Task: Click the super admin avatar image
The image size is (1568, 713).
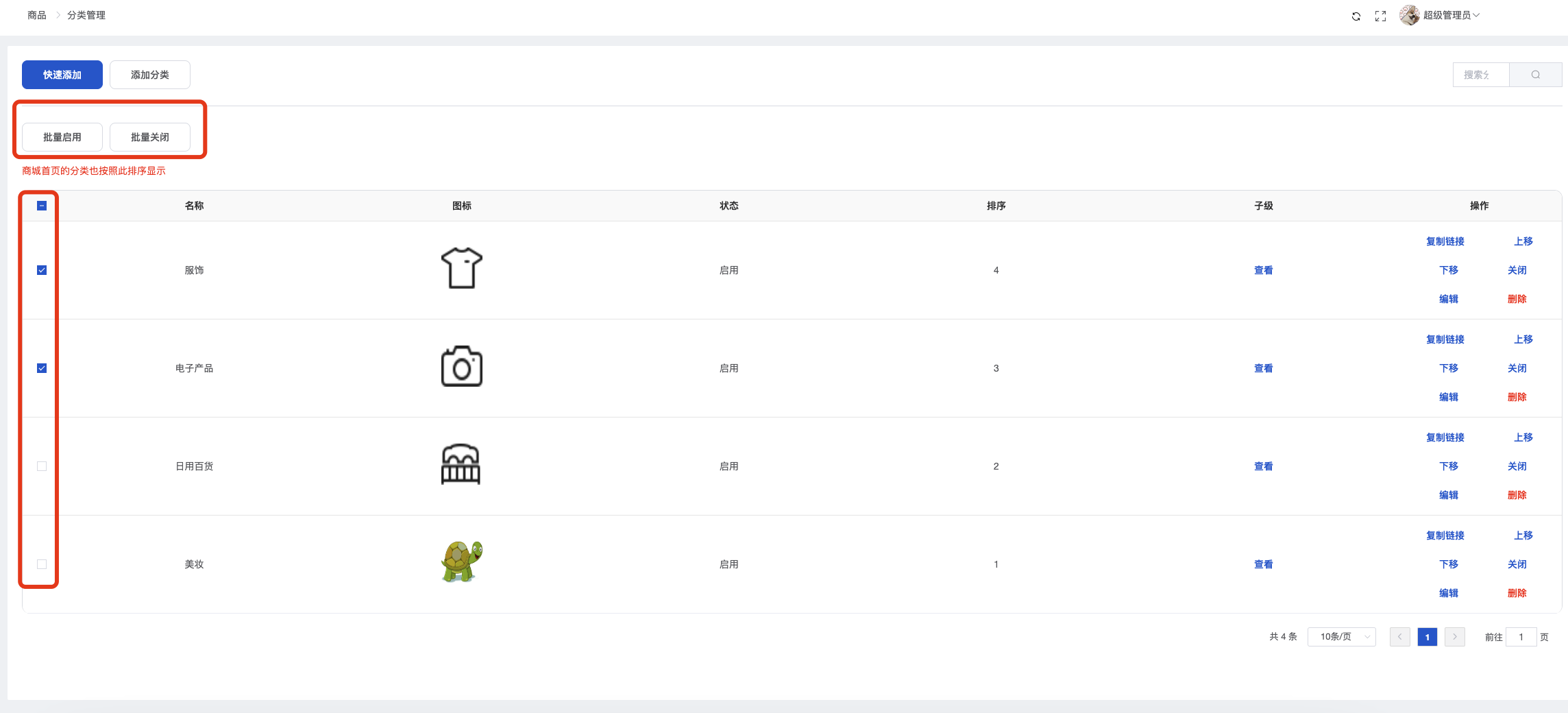Action: pos(1409,15)
